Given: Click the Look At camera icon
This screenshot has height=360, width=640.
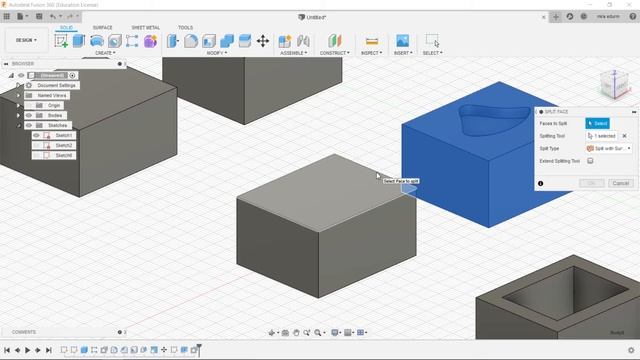Looking at the screenshot, I should click(285, 333).
